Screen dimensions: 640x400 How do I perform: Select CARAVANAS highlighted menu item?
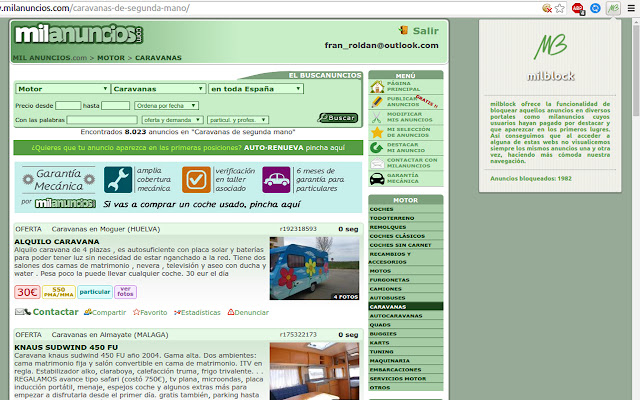click(405, 307)
